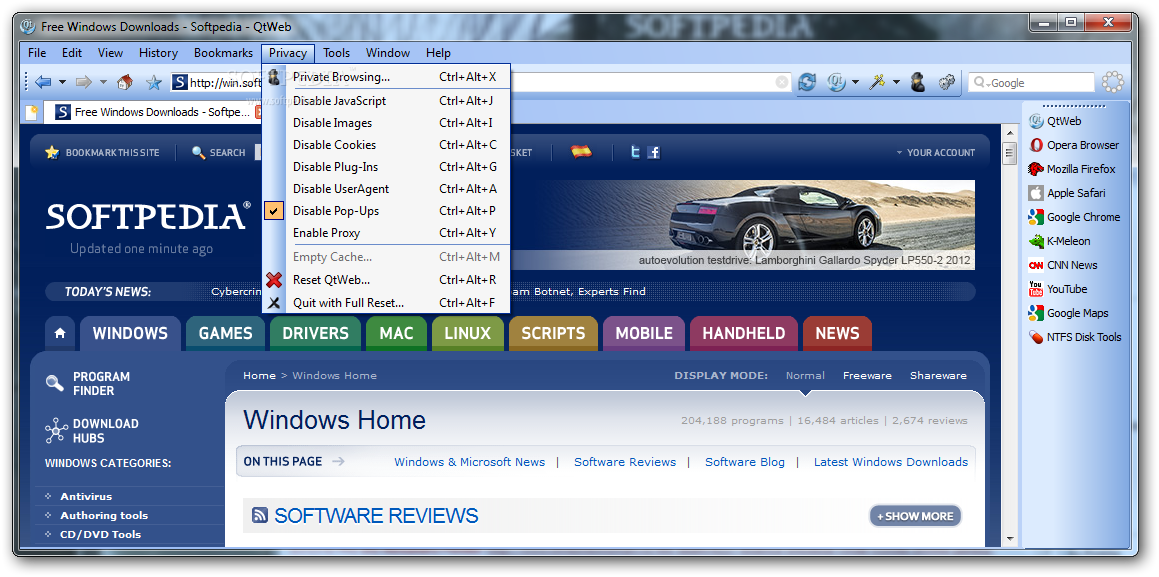
Task: Go to the Home page icon
Action: 125,82
